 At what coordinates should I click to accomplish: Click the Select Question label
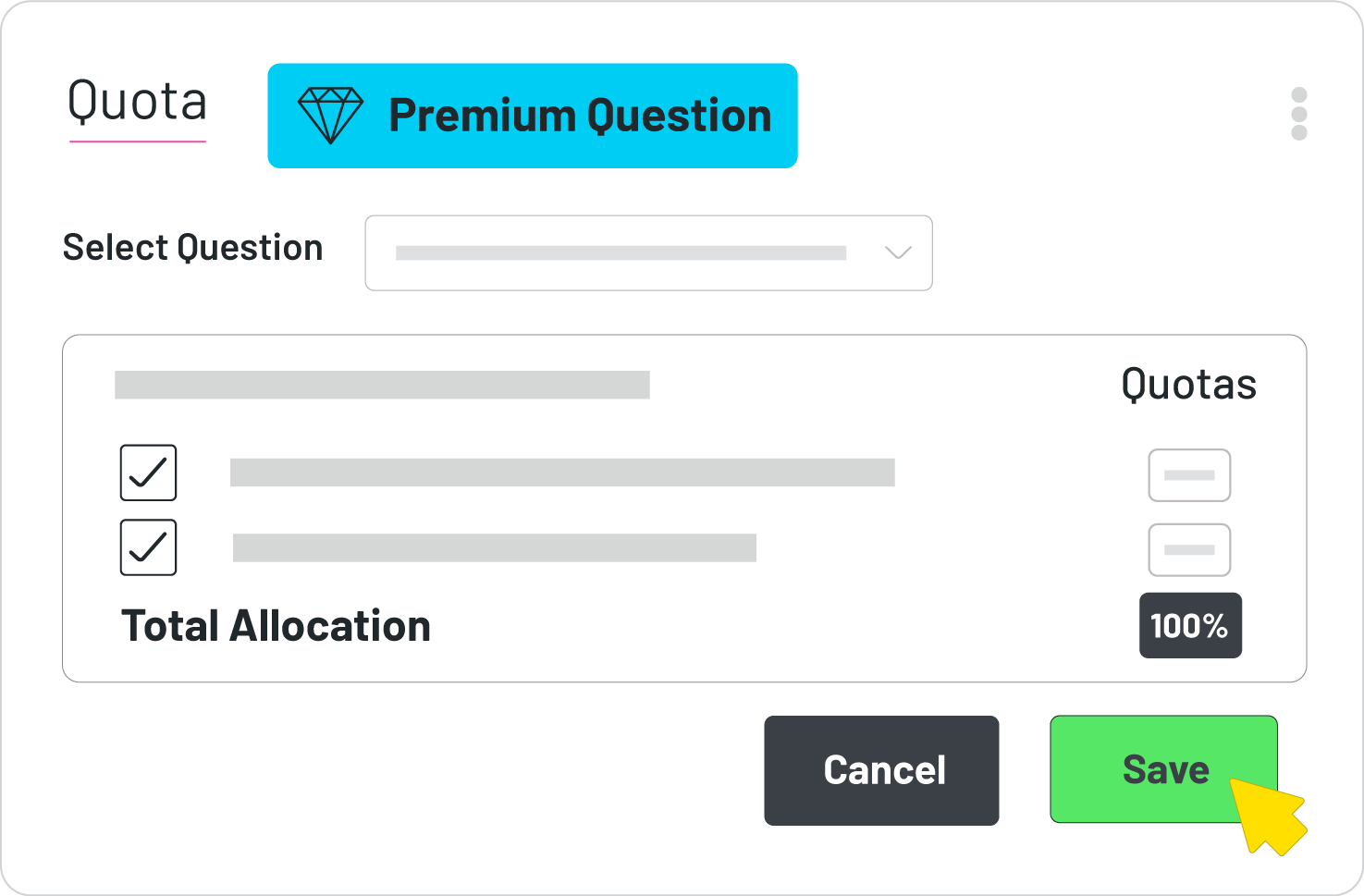coord(192,248)
